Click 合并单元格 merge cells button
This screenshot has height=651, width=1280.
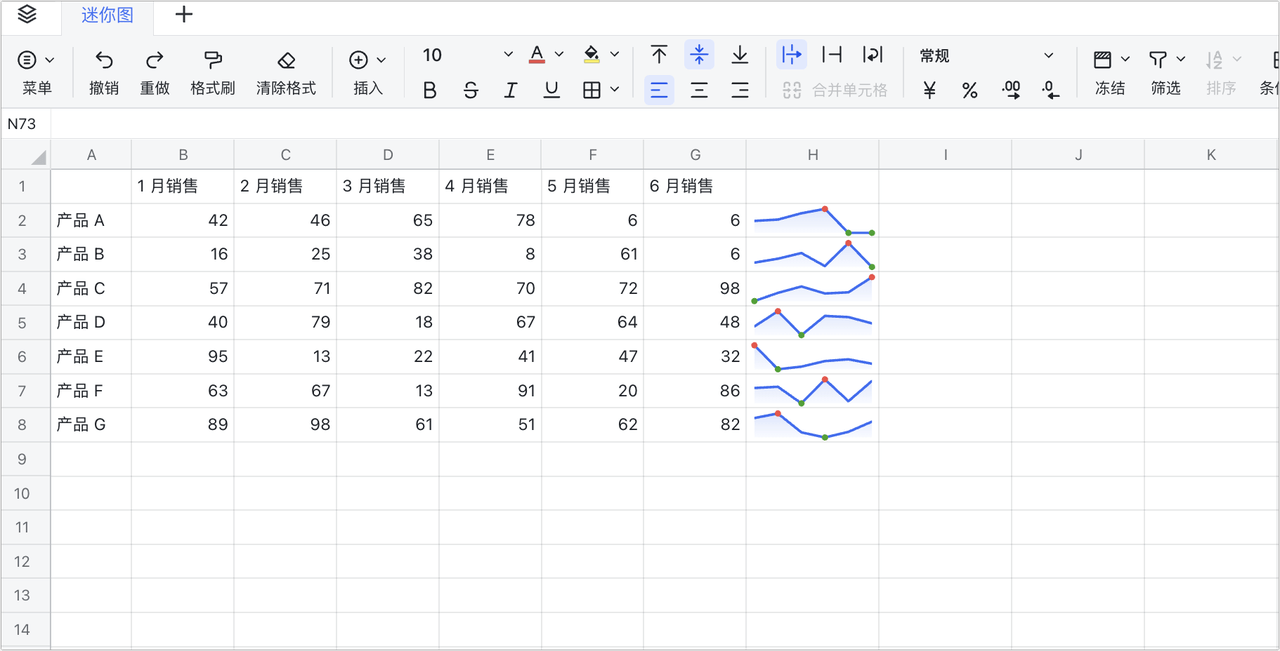(834, 90)
